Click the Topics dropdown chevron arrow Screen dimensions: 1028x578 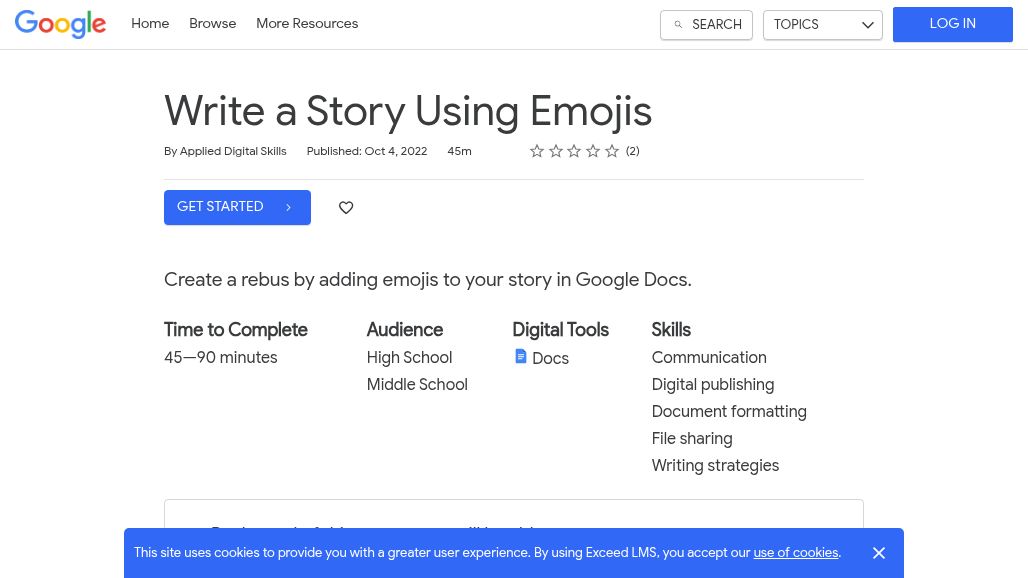[867, 25]
